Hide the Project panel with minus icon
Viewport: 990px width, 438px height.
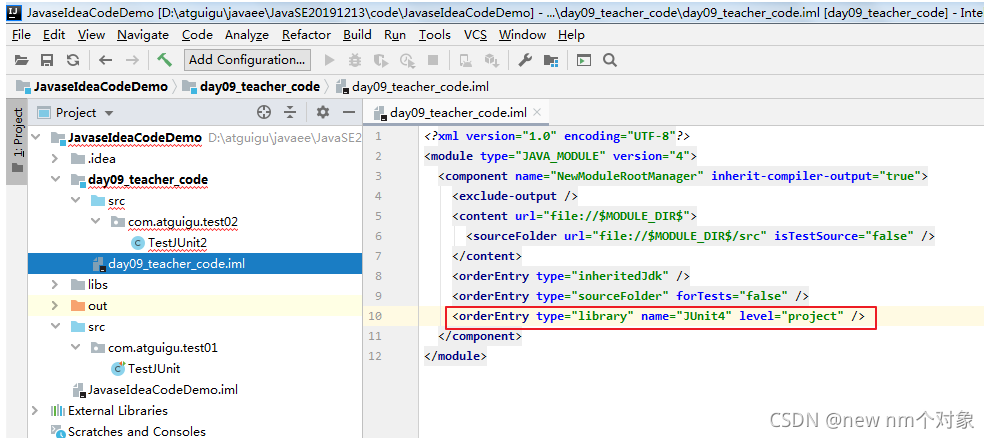click(x=349, y=112)
